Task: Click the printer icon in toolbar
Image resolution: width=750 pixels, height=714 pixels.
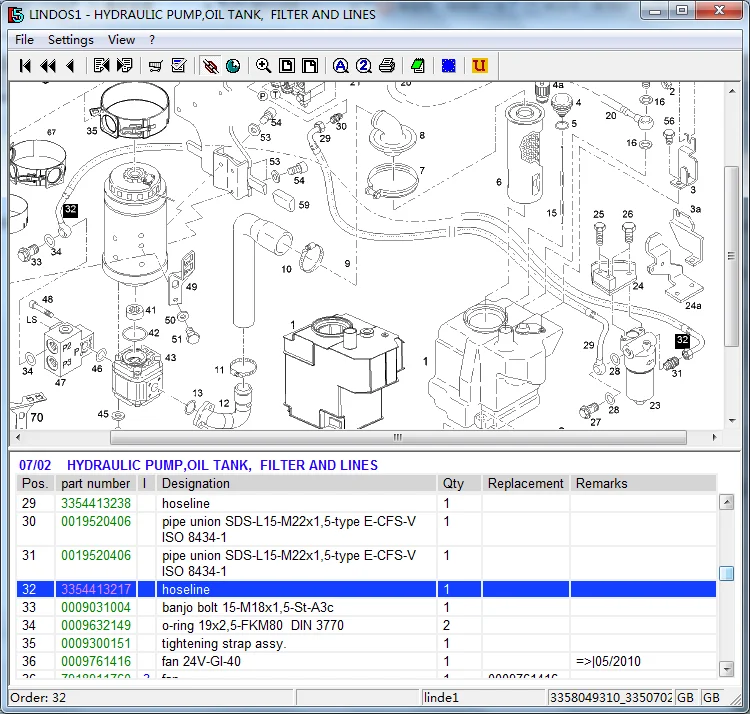Action: (x=387, y=66)
